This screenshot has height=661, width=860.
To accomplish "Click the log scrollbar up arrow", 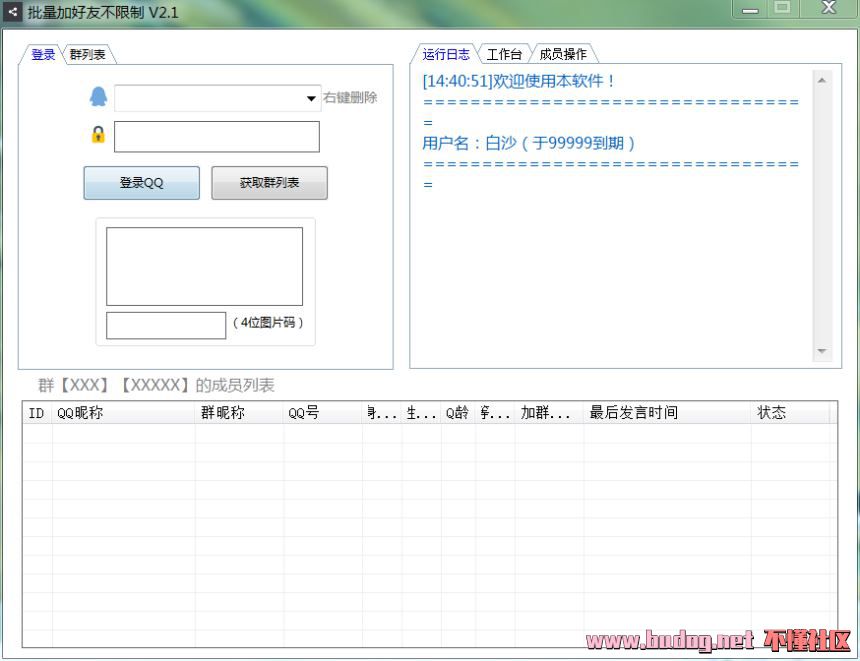I will click(x=822, y=81).
